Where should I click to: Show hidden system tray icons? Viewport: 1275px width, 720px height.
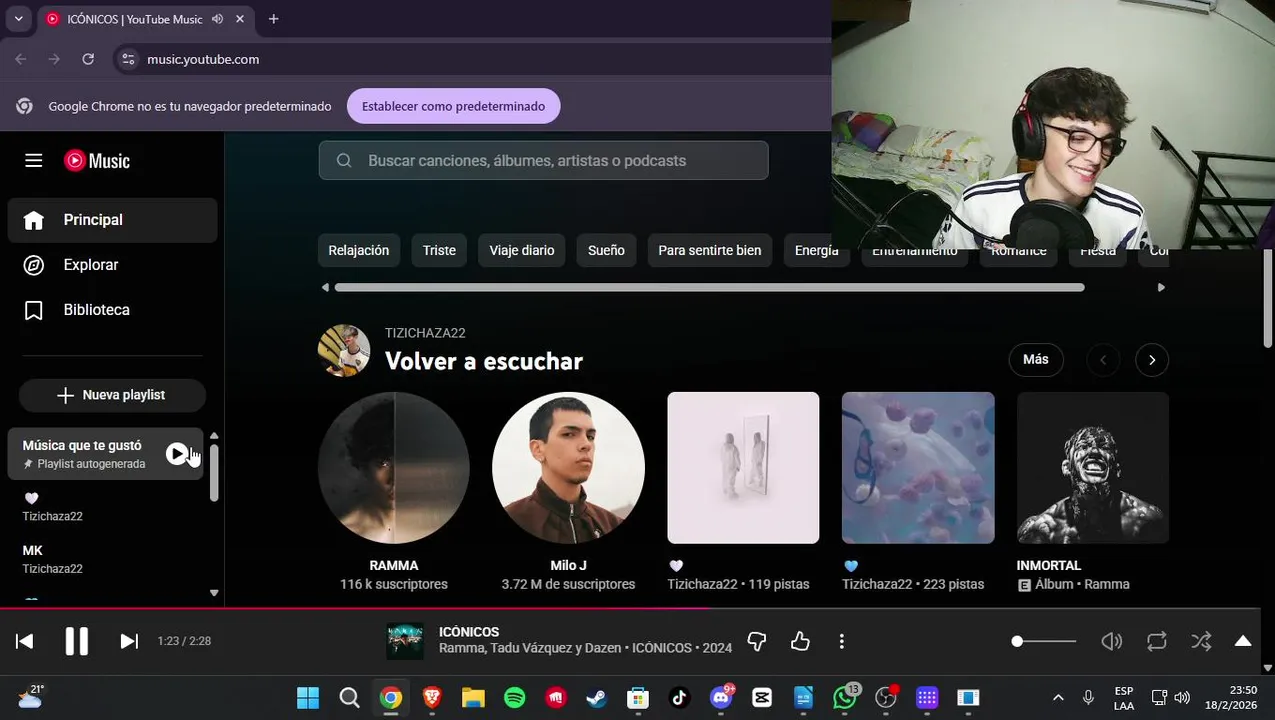(x=1058, y=698)
